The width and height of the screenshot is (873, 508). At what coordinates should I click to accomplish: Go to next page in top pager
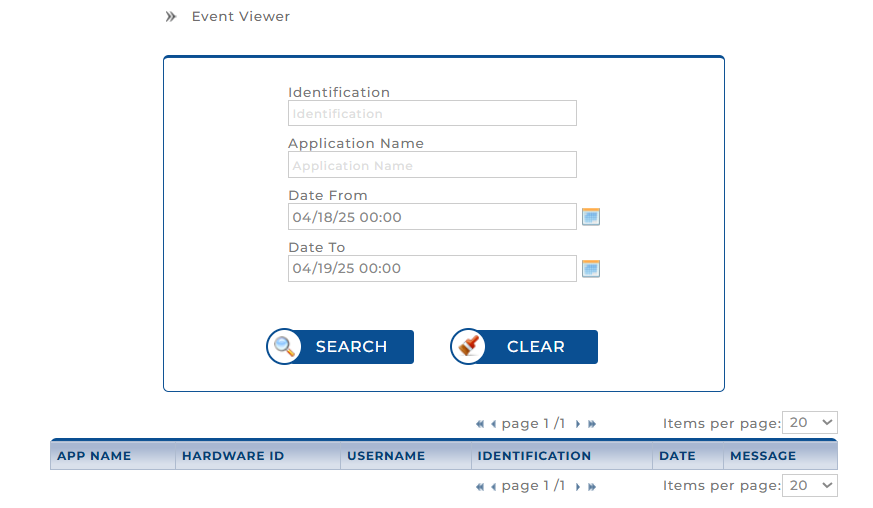[x=578, y=424]
